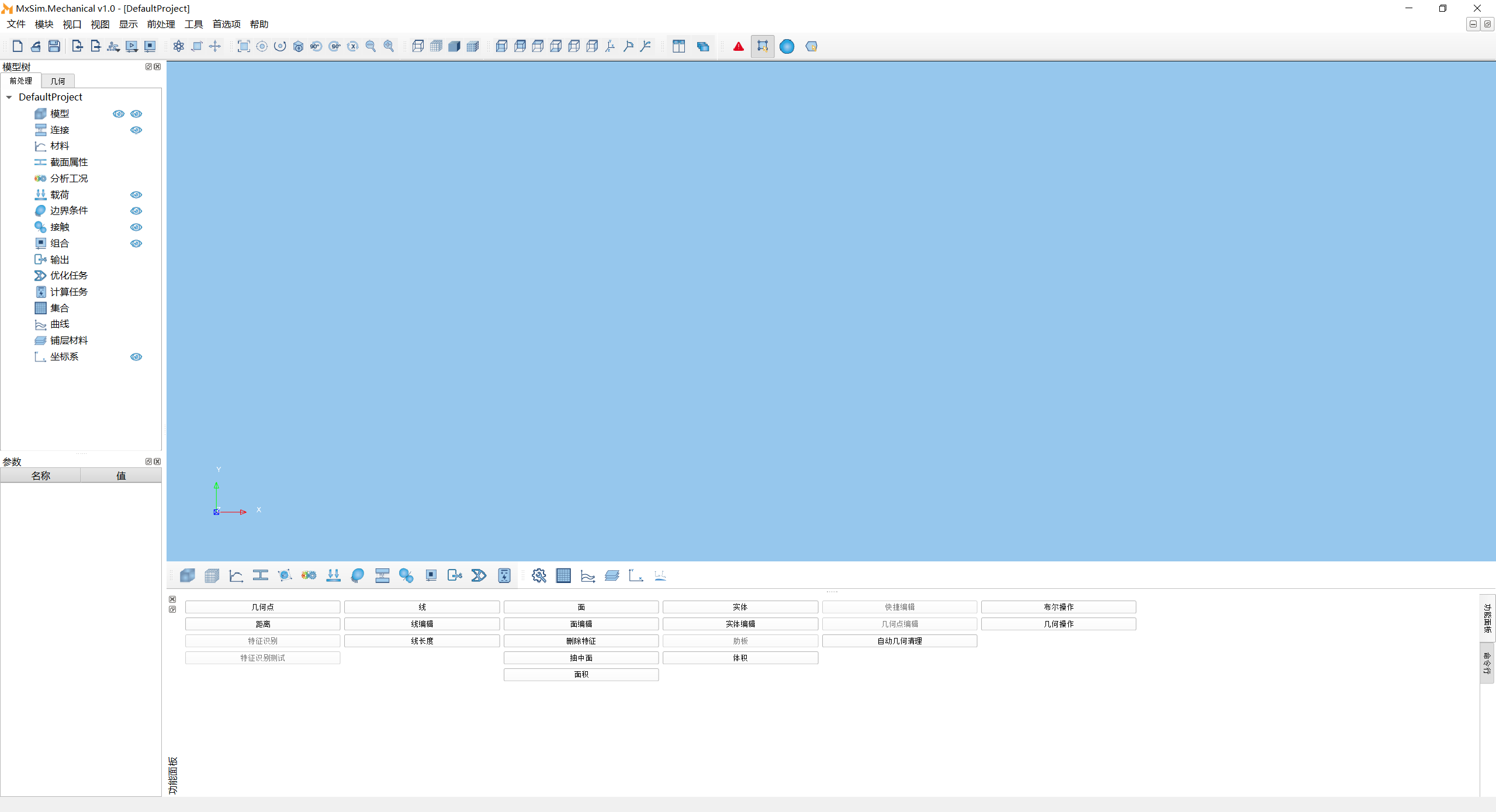The width and height of the screenshot is (1496, 812).
Task: Select 分析工况 in the model tree
Action: point(69,179)
